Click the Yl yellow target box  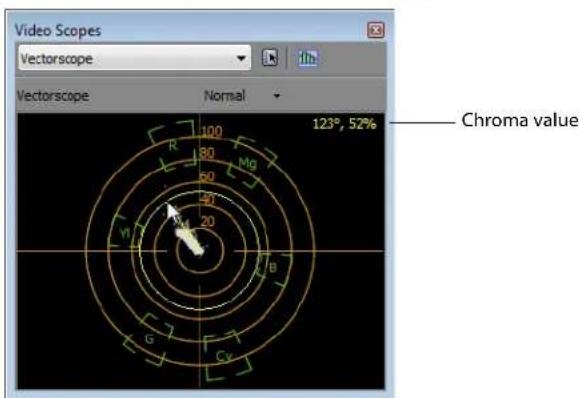coord(126,232)
